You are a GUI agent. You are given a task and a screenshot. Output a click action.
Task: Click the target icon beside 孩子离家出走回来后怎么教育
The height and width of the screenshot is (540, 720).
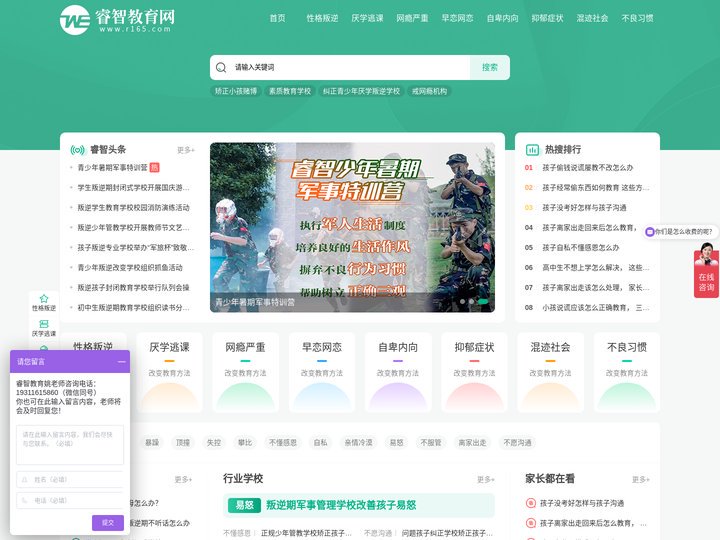coord(530,523)
